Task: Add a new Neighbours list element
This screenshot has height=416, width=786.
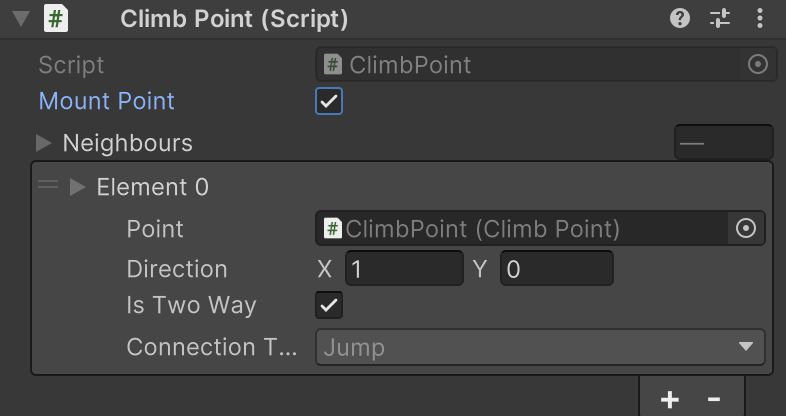Action: [x=669, y=399]
